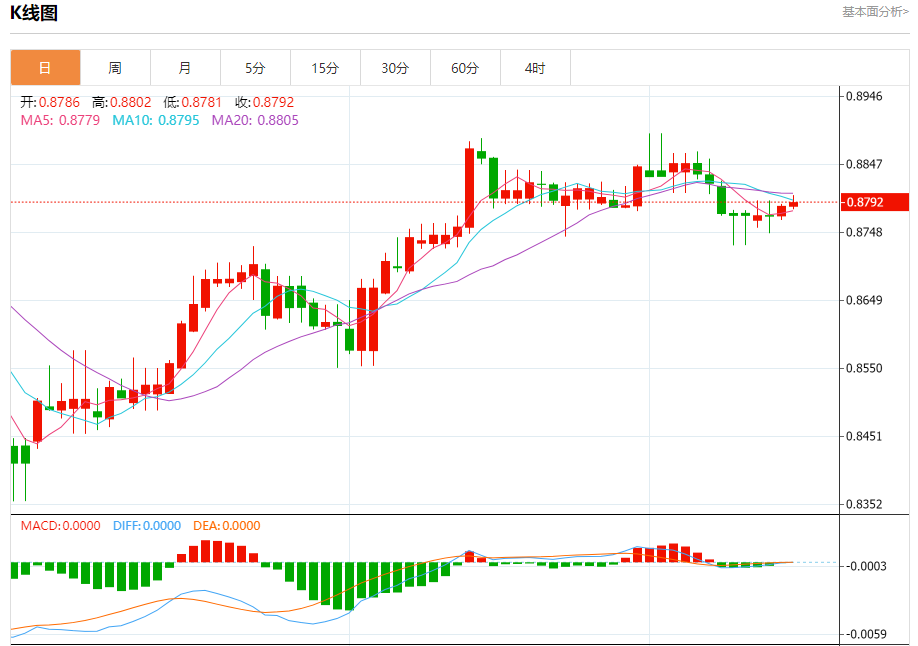Click the MA10: 0.8795 label
The height and width of the screenshot is (646, 918).
pos(156,120)
